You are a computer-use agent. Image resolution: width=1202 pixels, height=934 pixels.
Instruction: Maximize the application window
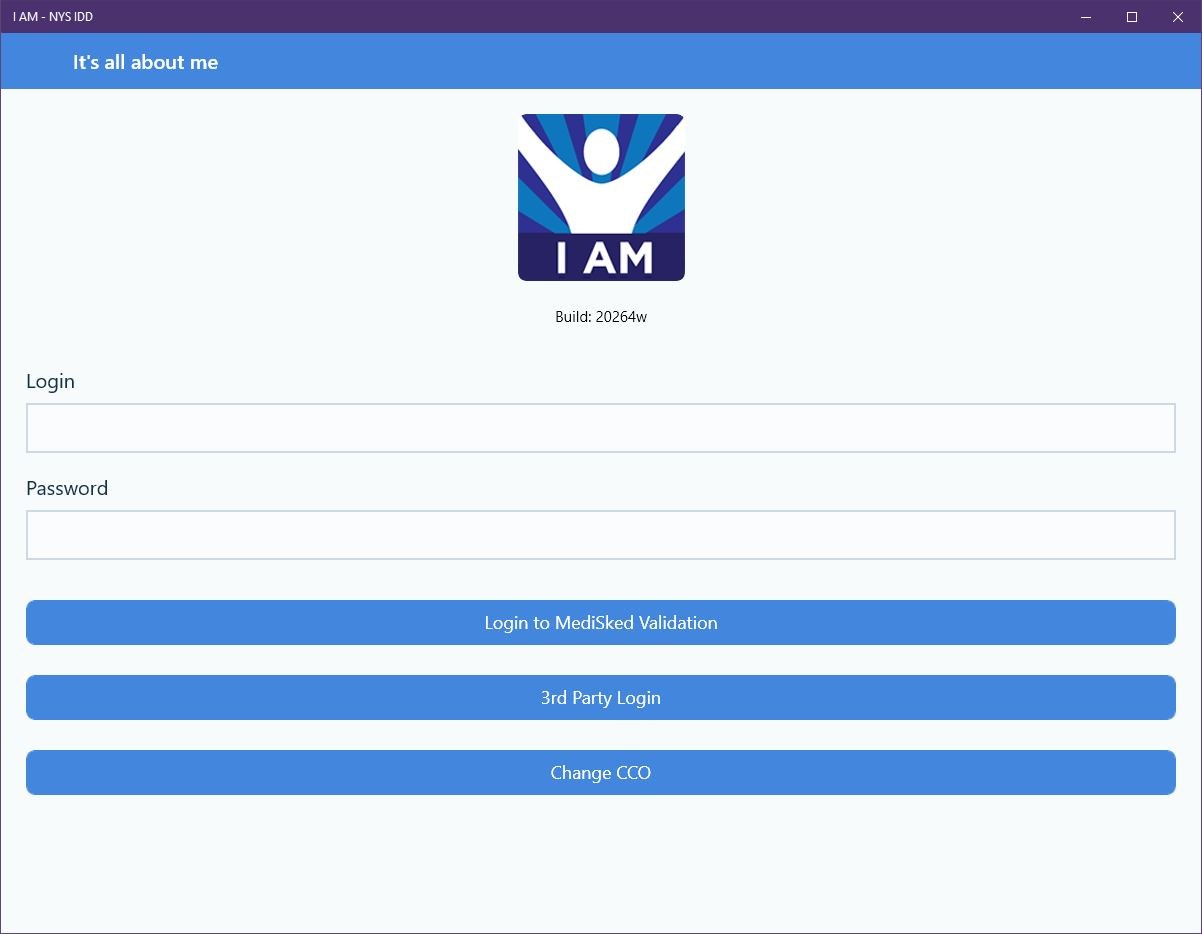1131,17
